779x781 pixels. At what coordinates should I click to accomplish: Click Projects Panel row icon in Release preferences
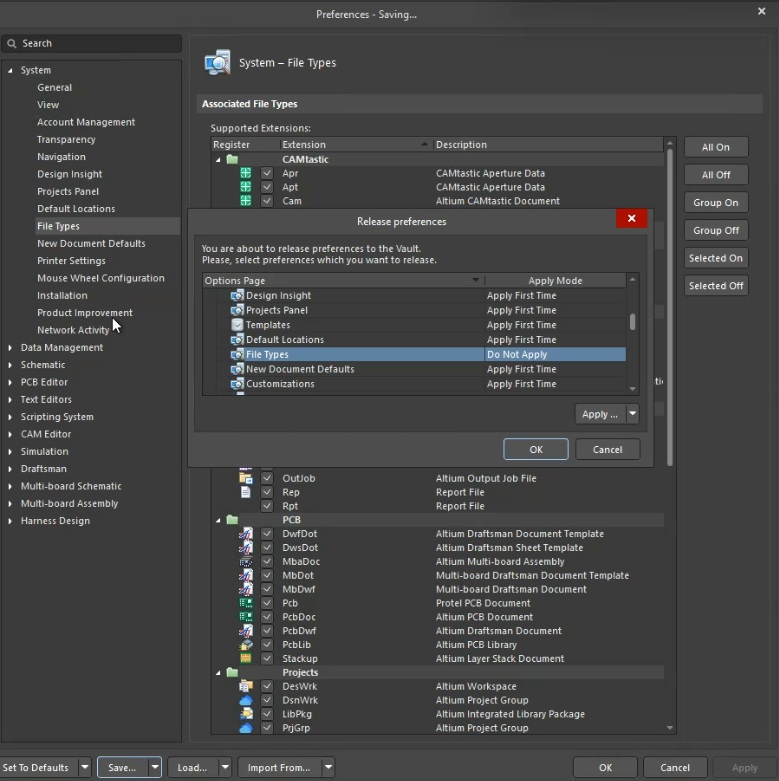point(237,310)
